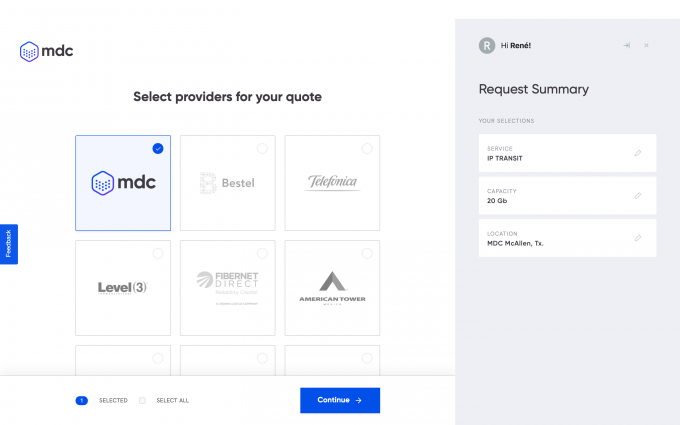Click the American Tower provider card logo
680x425 pixels.
click(332, 288)
